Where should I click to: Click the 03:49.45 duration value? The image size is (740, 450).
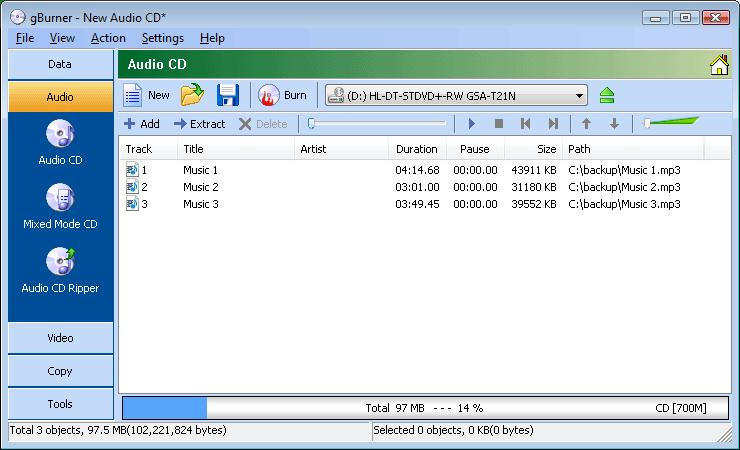417,204
